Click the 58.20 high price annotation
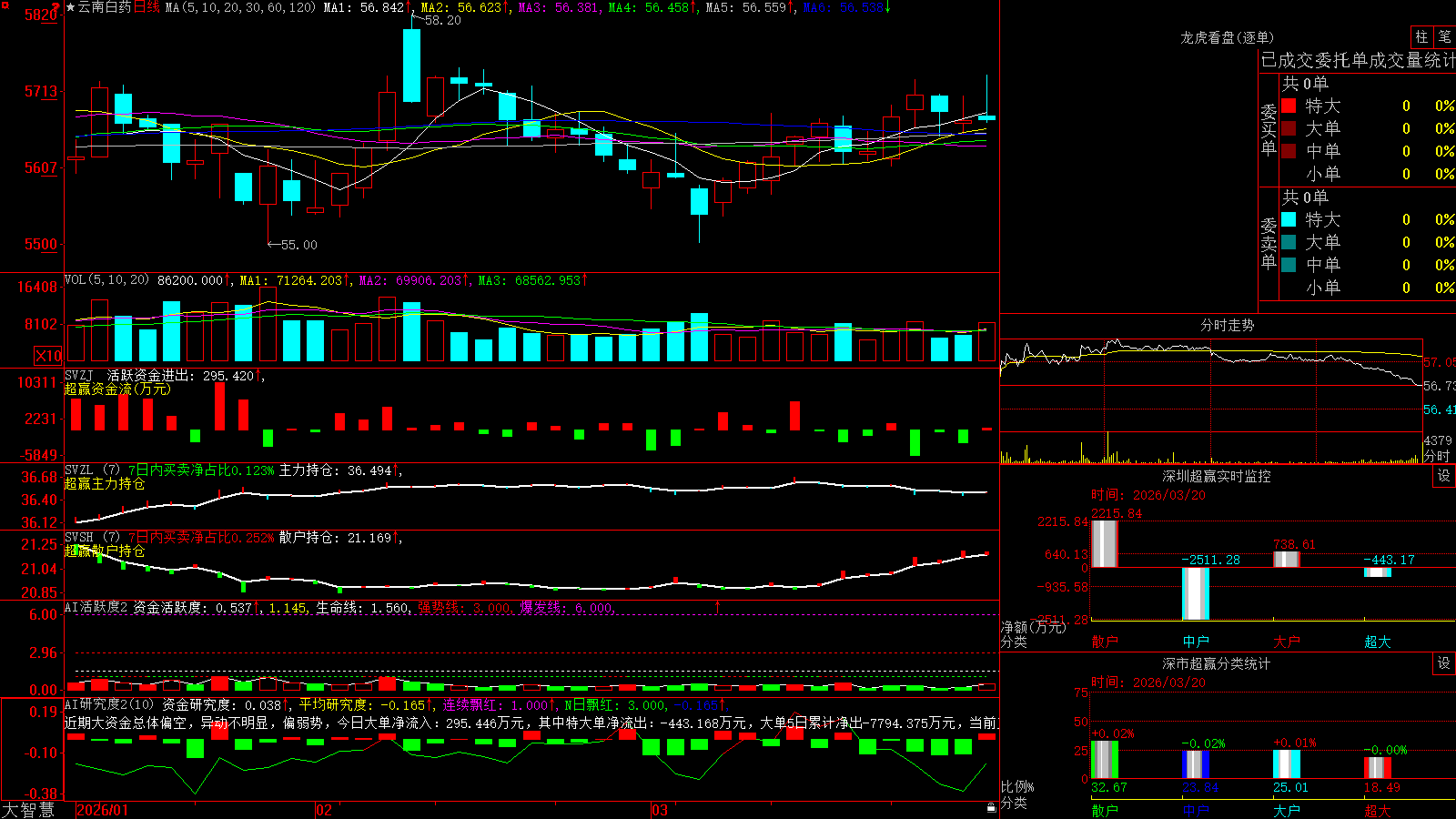This screenshot has width=1456, height=819. [x=443, y=20]
